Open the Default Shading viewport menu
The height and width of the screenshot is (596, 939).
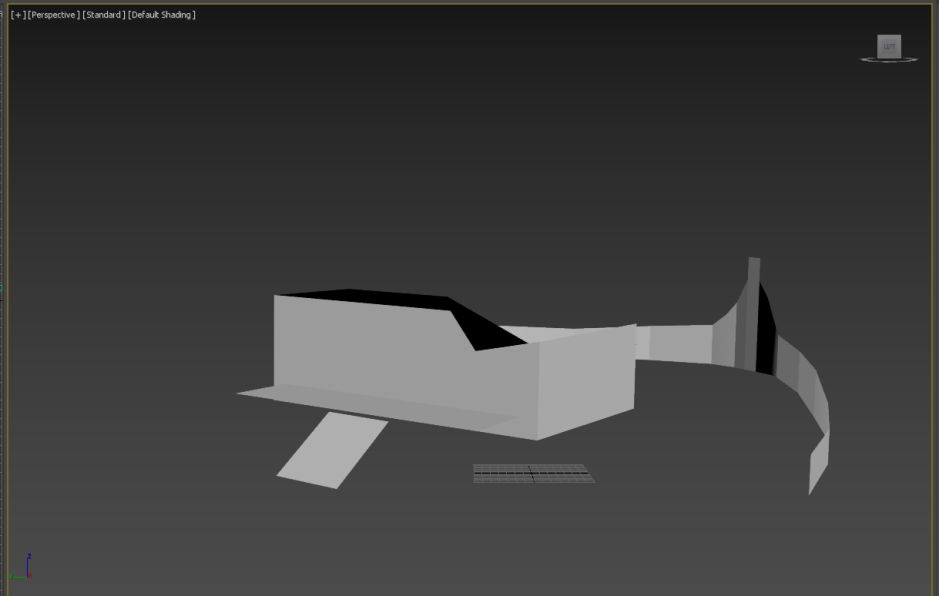click(x=162, y=15)
